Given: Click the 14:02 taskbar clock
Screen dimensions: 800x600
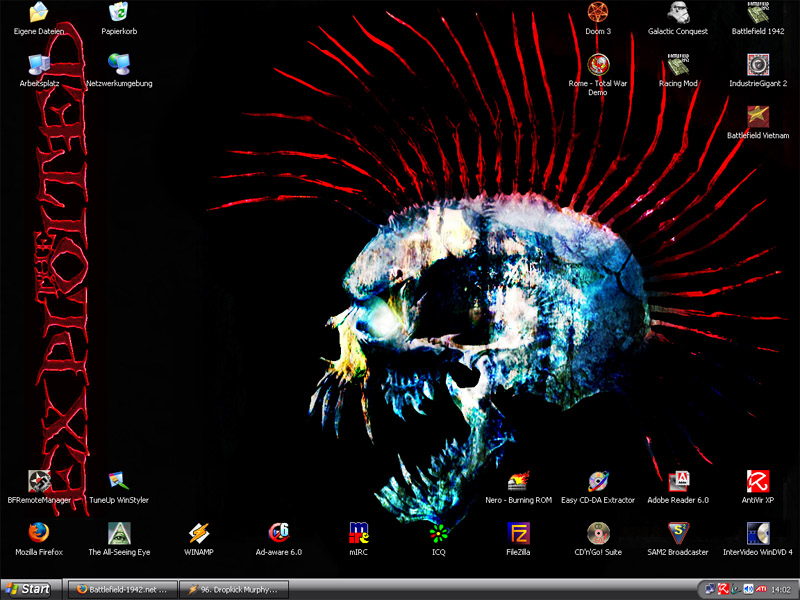Looking at the screenshot, I should click(781, 590).
